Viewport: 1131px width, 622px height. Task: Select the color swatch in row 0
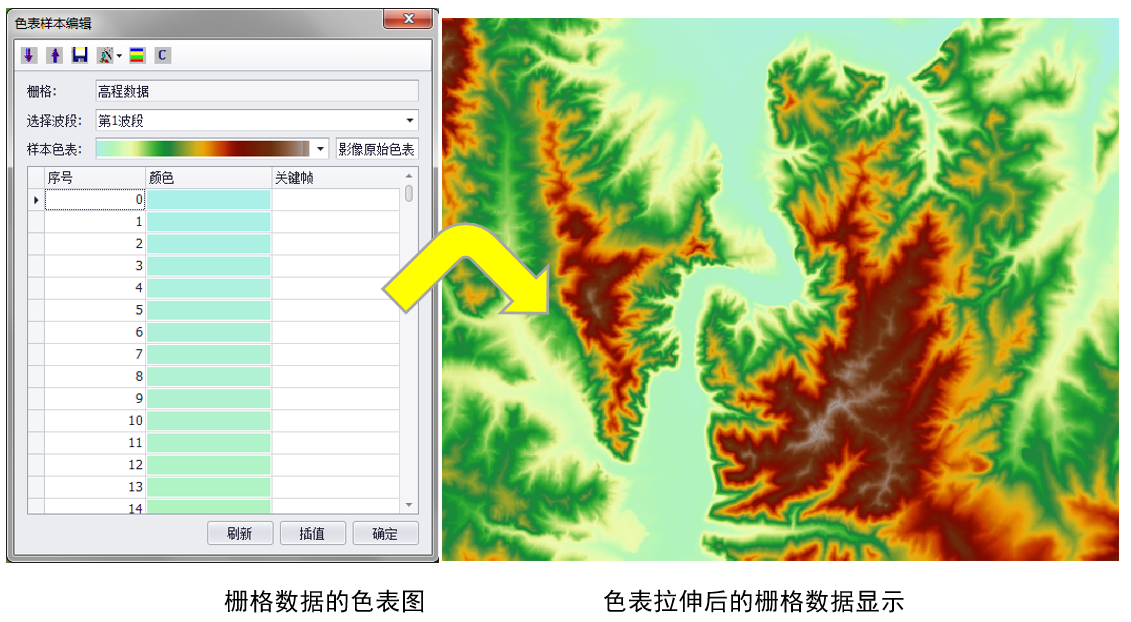coord(208,200)
